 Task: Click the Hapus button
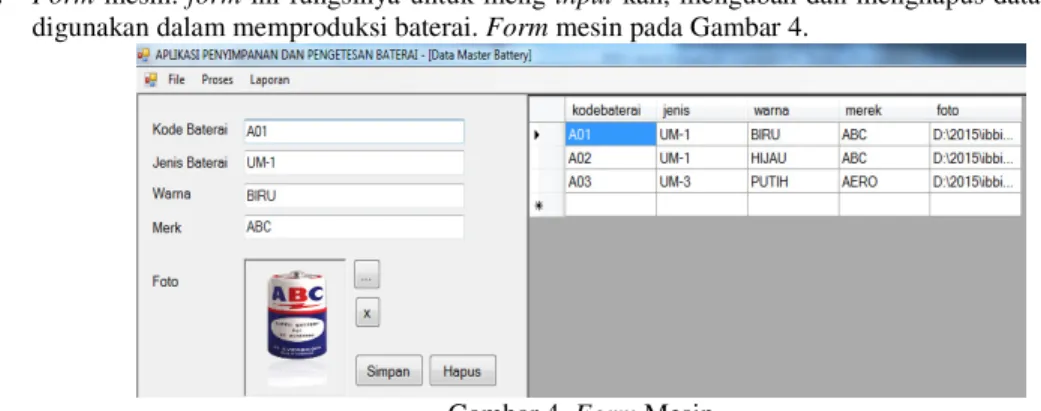462,370
